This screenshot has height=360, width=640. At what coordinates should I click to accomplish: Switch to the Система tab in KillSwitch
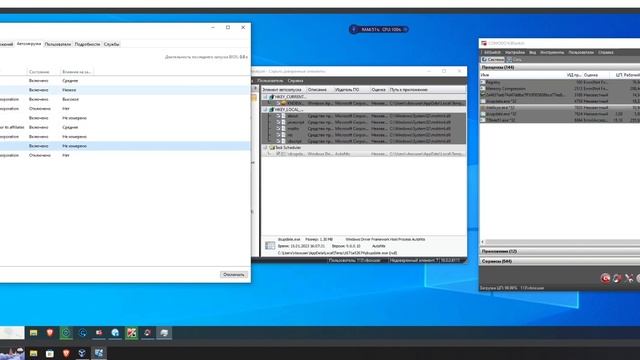pos(493,60)
